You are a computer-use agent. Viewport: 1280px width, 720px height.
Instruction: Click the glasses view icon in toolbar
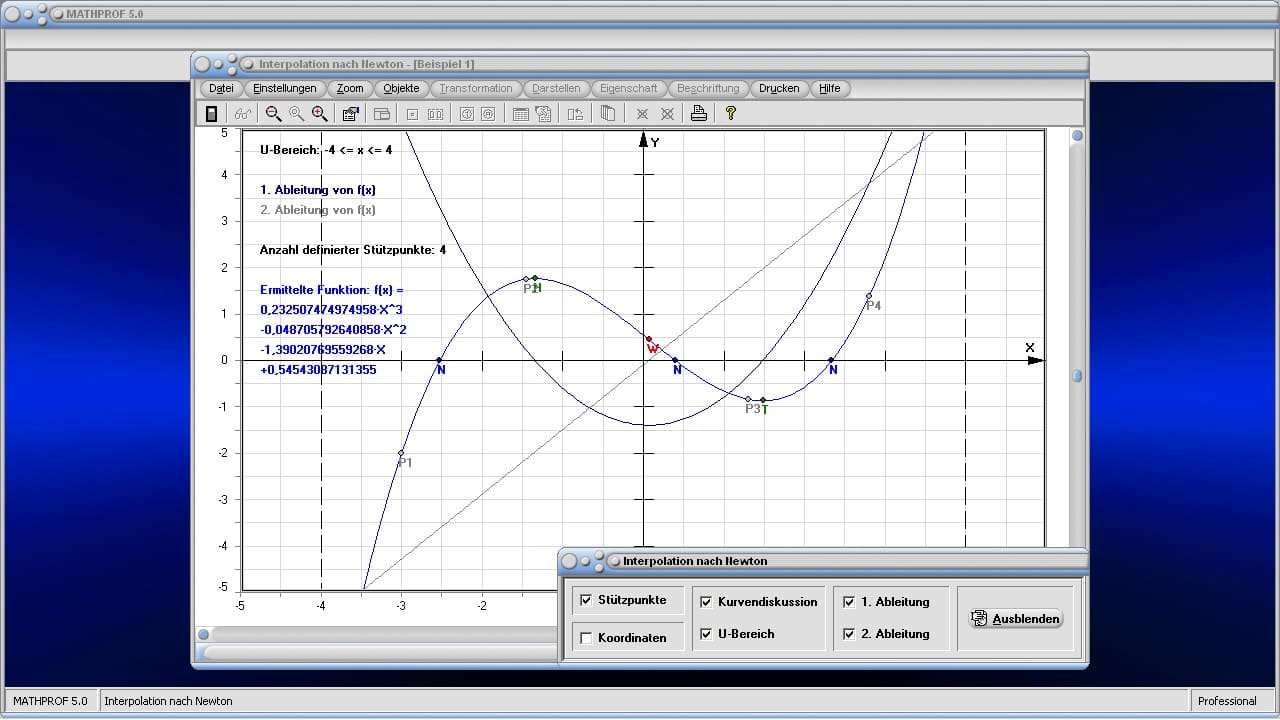coord(243,114)
